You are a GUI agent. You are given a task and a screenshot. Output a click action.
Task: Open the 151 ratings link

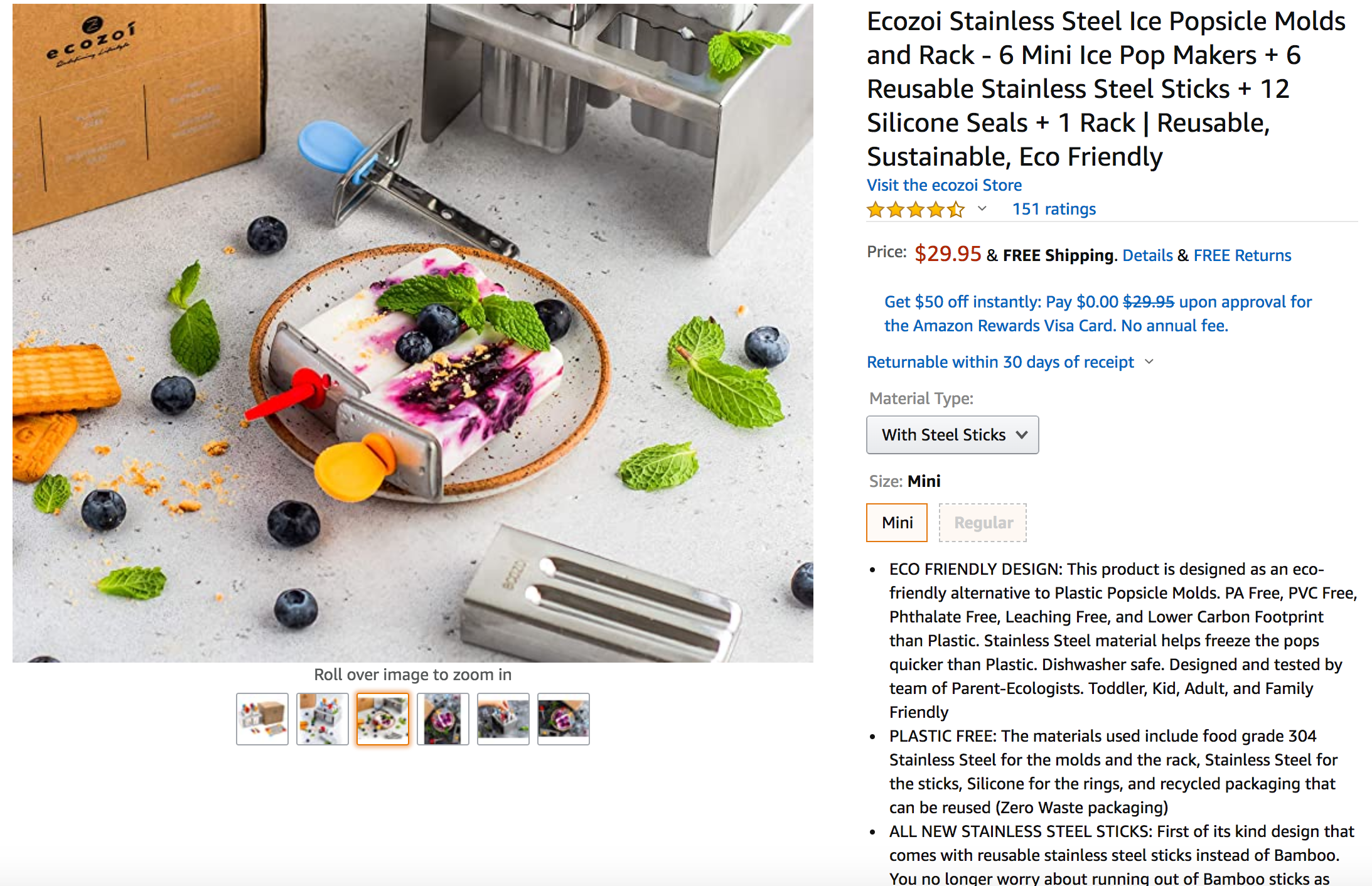(1054, 209)
